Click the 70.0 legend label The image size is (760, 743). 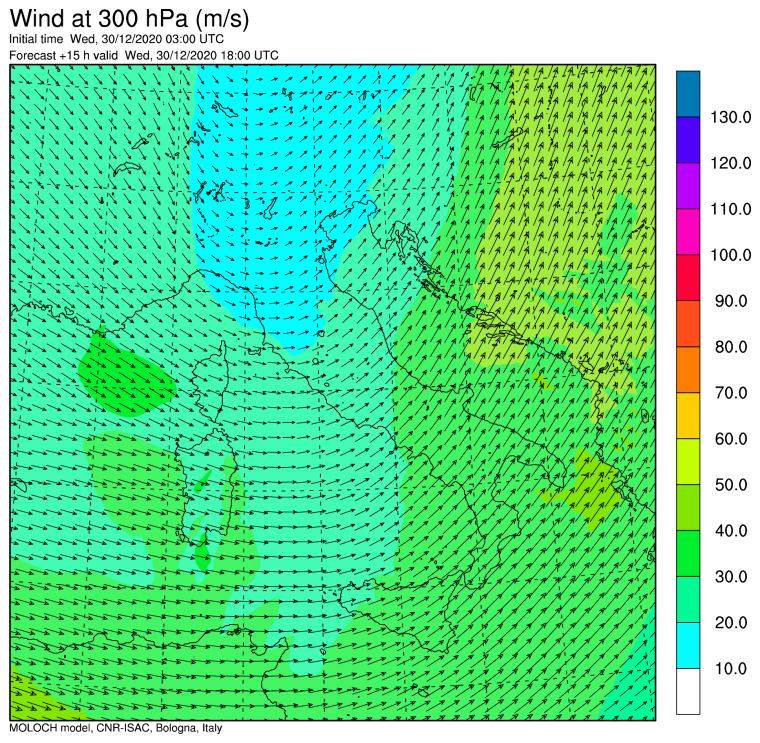point(731,393)
